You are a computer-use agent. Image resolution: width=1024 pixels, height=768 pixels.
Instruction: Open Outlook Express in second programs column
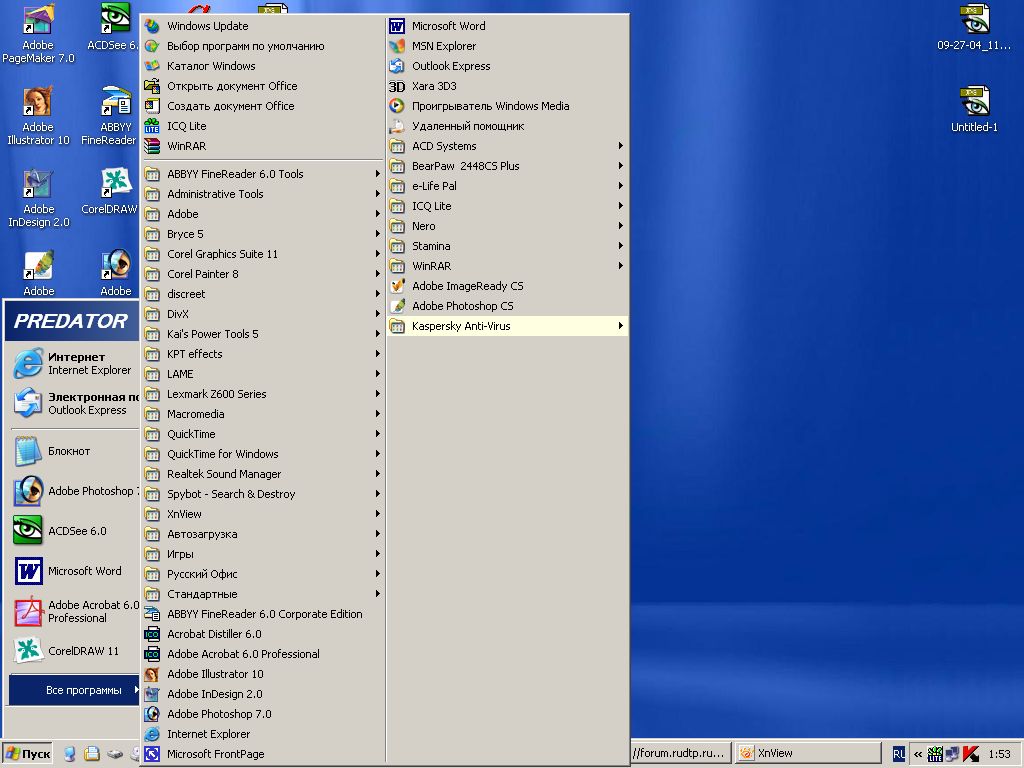507,66
